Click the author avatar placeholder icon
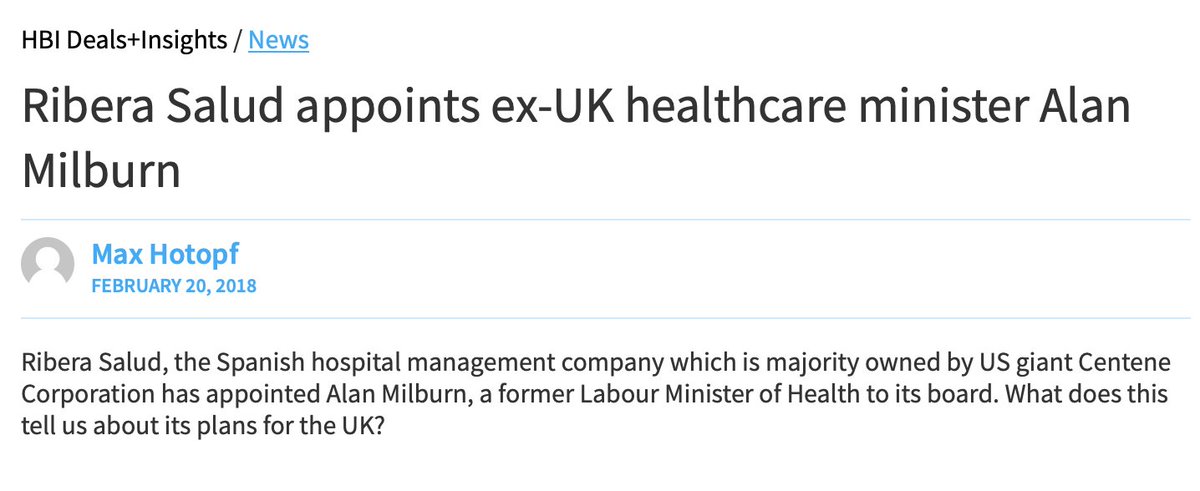Screen dimensions: 1200x491 pos(48,264)
